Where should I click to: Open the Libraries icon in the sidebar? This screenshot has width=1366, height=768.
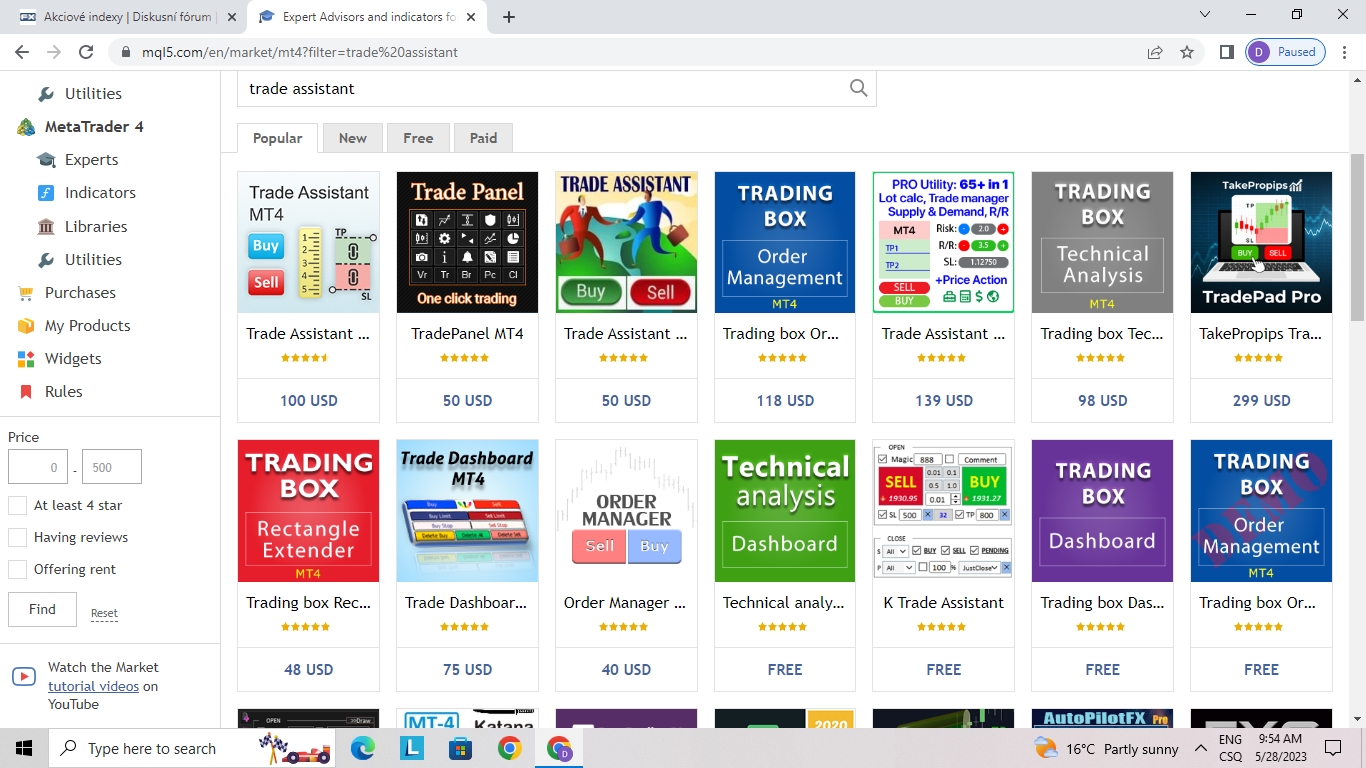click(x=46, y=227)
